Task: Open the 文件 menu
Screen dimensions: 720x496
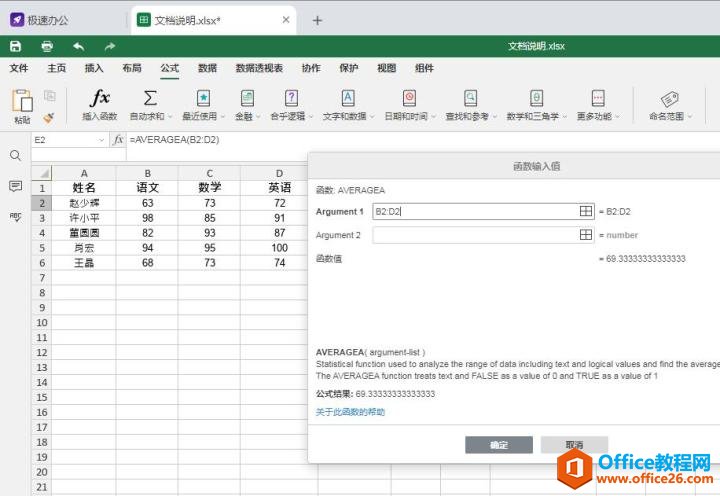Action: [x=19, y=68]
